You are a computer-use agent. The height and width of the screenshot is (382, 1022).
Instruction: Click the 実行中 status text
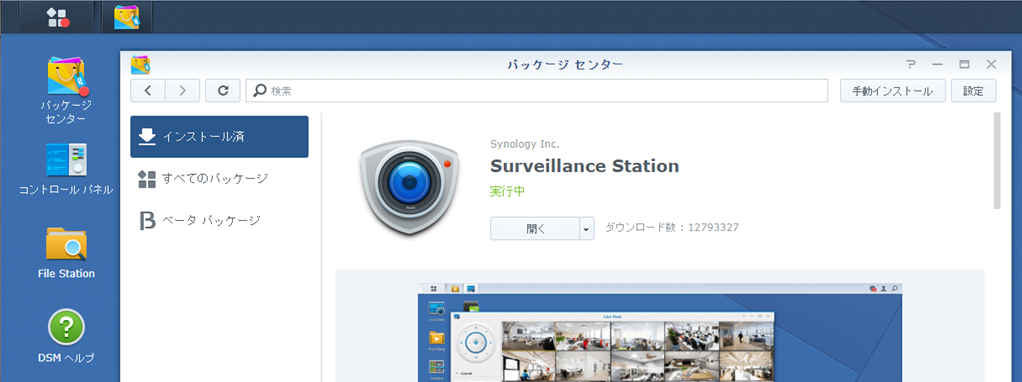pyautogui.click(x=507, y=192)
